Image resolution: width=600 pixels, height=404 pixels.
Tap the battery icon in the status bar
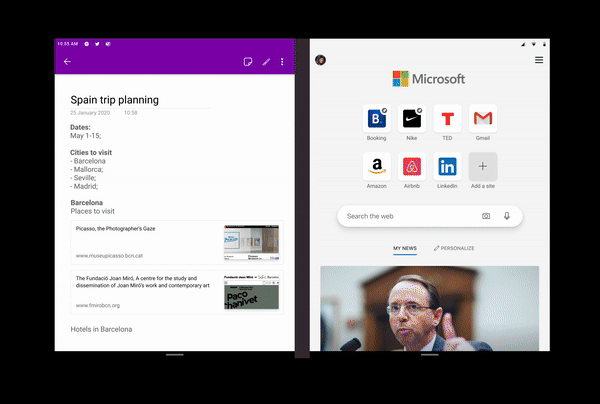(544, 44)
